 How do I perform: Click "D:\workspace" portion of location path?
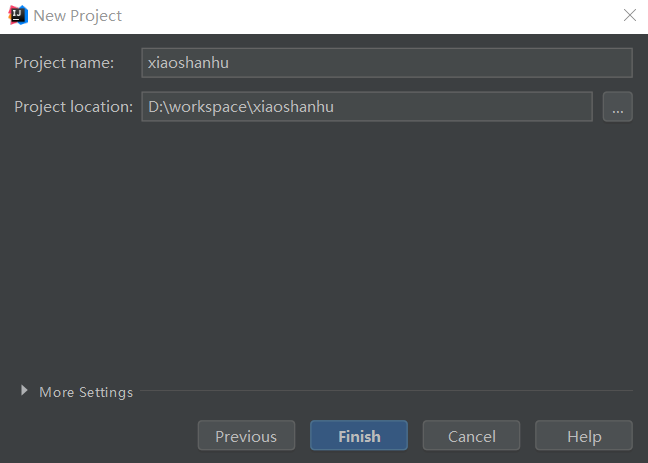(x=196, y=107)
